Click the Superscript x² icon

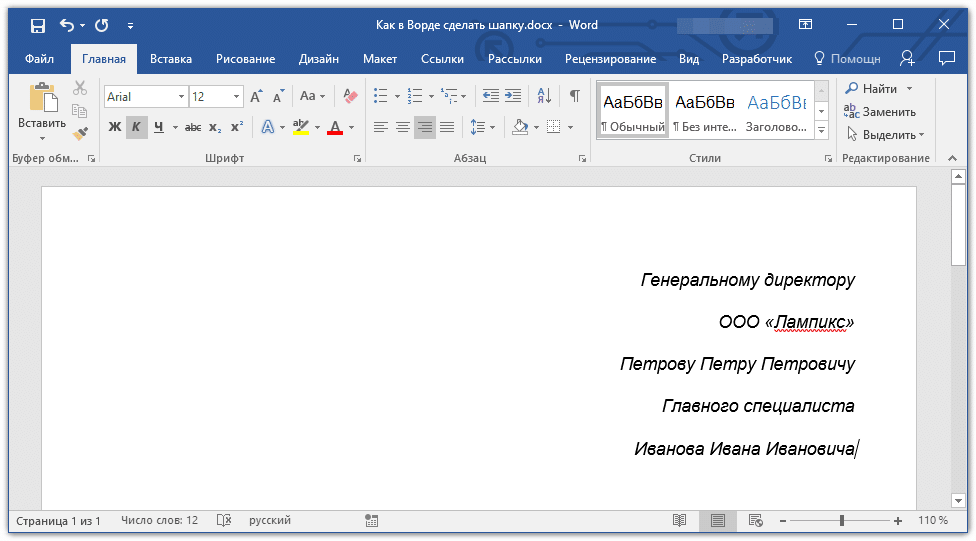pyautogui.click(x=237, y=127)
